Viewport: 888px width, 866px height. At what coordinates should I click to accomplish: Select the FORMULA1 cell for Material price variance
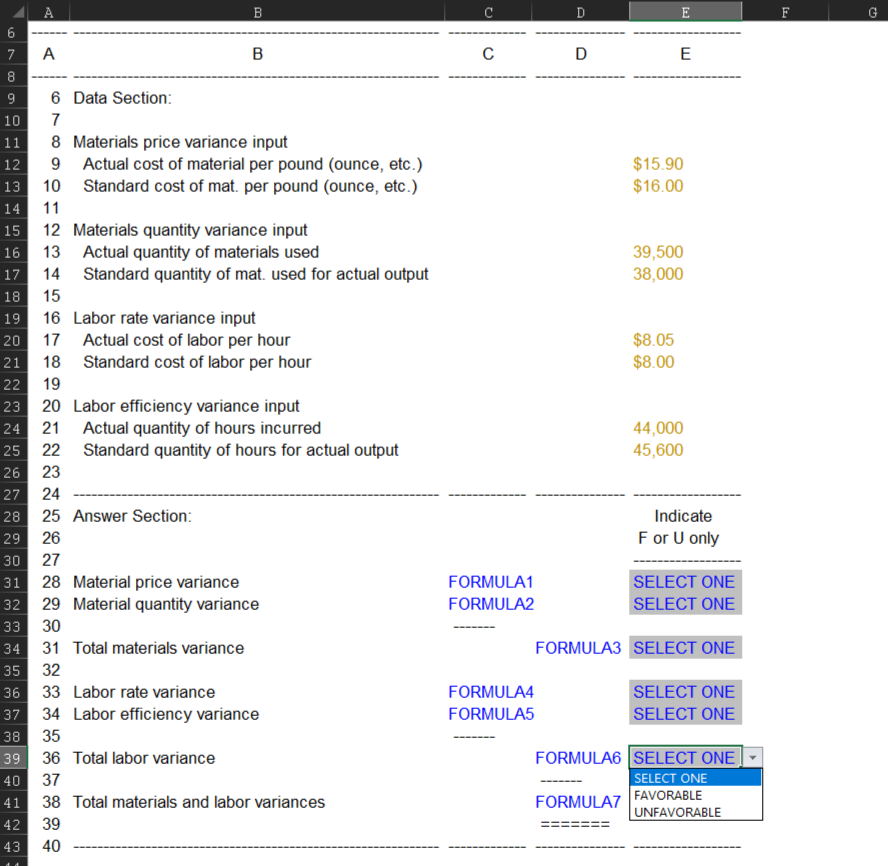[490, 582]
